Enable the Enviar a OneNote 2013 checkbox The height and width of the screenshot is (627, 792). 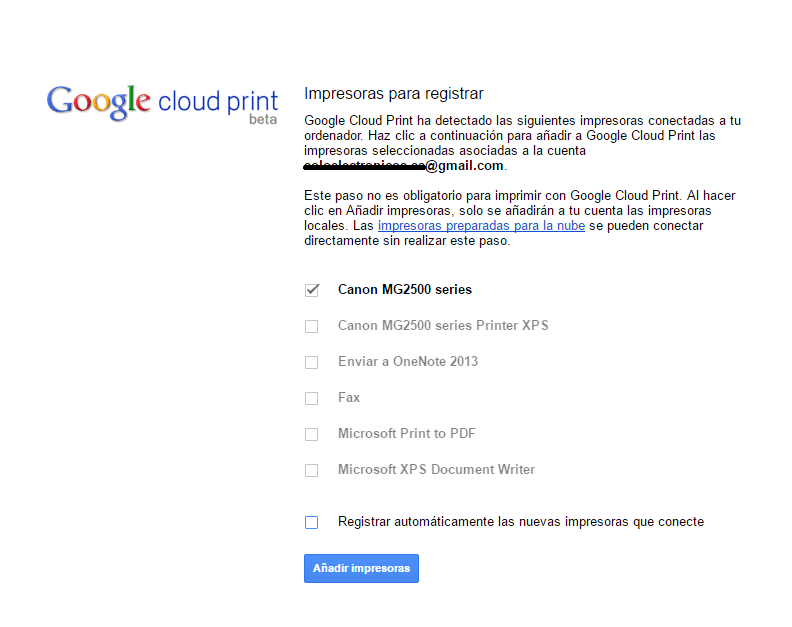312,362
